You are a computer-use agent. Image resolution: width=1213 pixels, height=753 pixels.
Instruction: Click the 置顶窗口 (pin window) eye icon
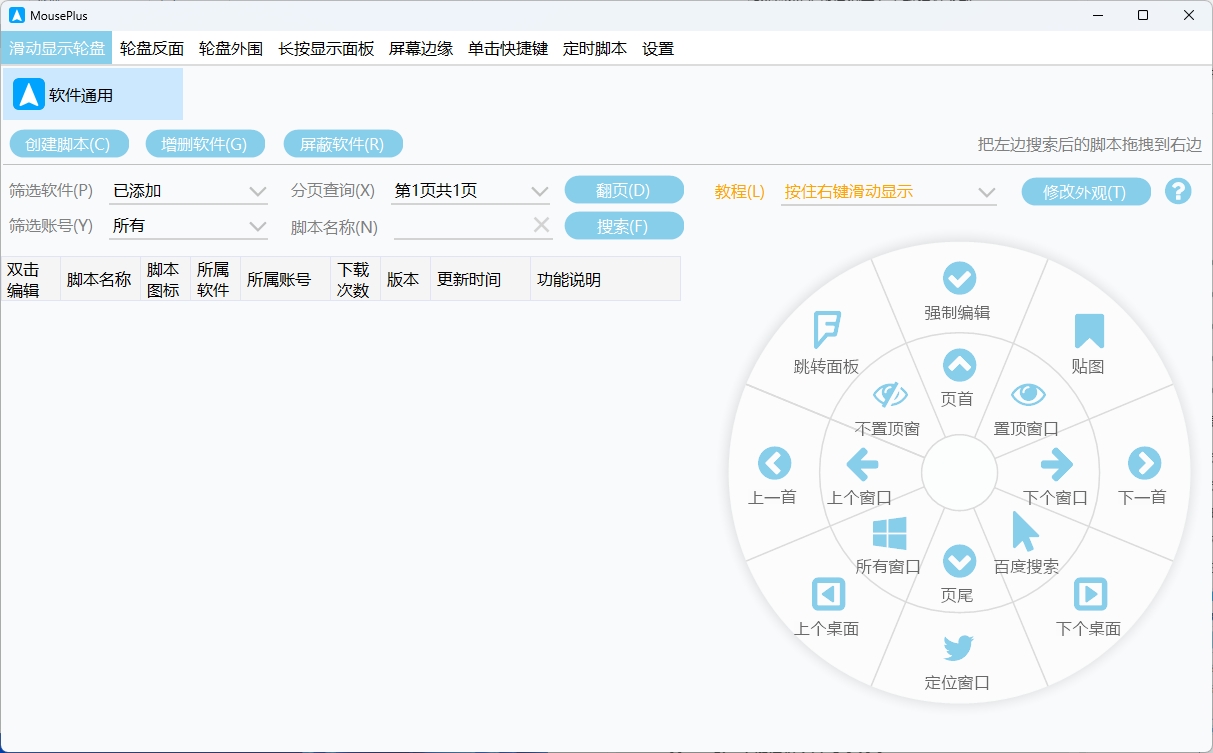(1027, 394)
